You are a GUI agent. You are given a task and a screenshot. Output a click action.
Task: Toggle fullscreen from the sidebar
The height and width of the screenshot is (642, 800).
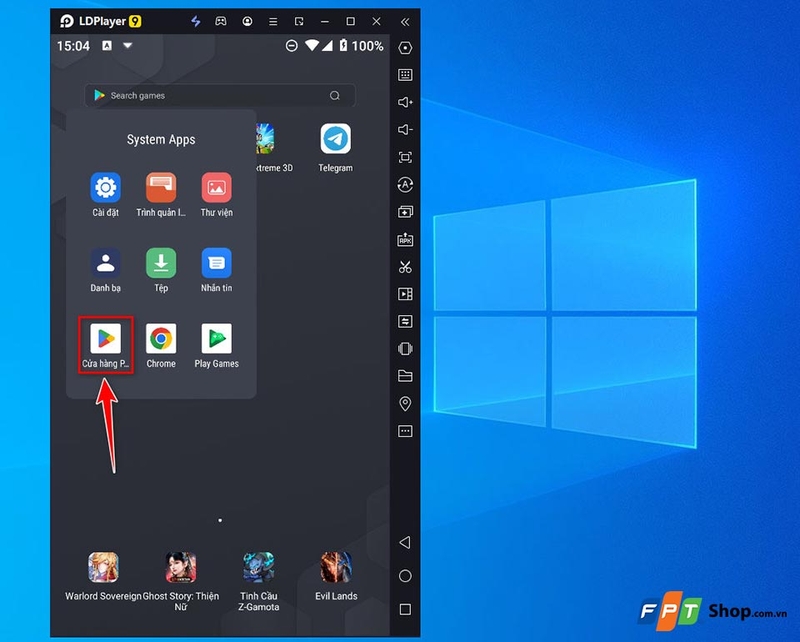(405, 157)
